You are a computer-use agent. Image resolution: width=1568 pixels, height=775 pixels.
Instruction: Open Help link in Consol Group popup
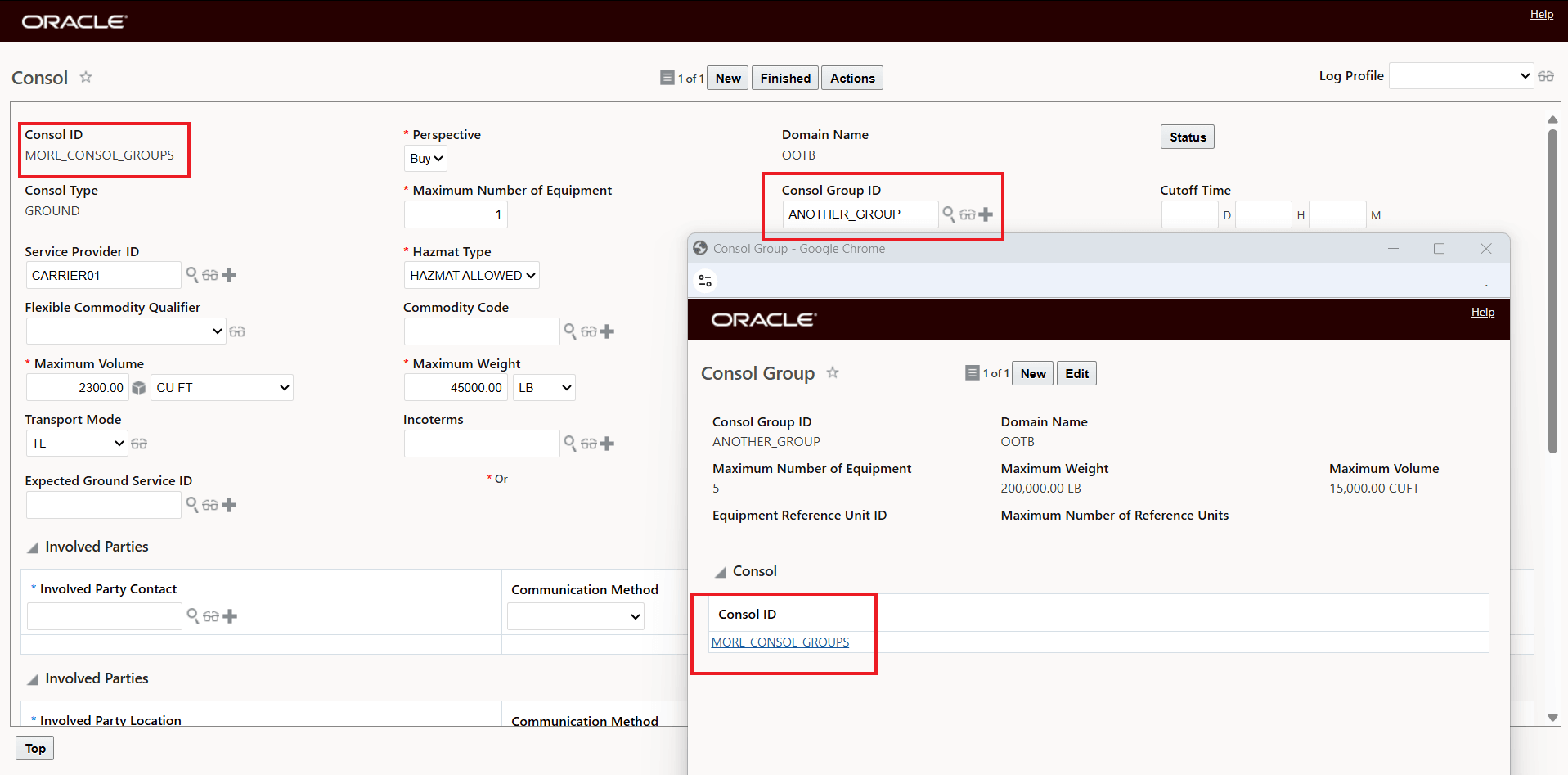[1483, 312]
